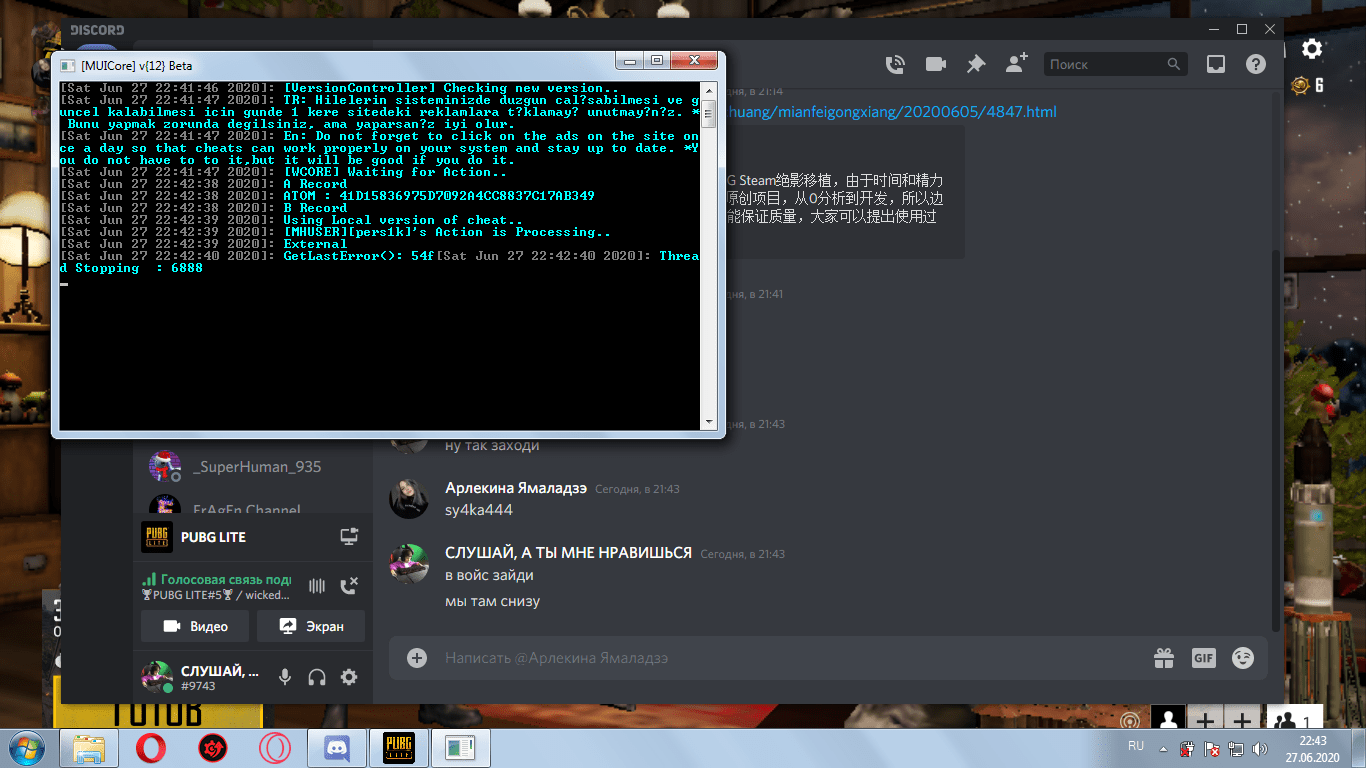Open the GIF picker

point(1203,658)
